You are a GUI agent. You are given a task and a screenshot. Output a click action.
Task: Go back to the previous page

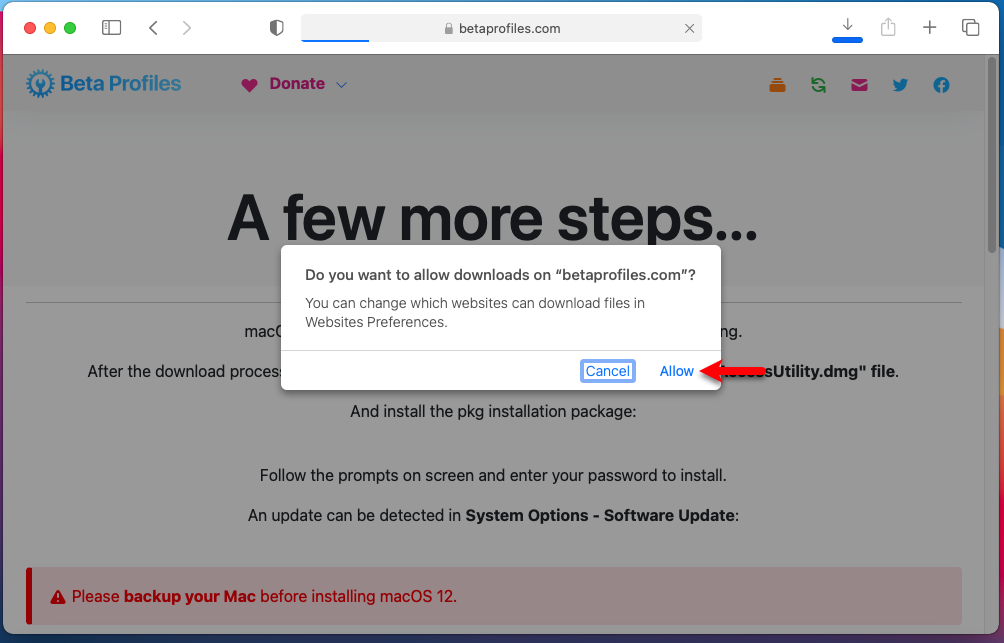[x=153, y=28]
